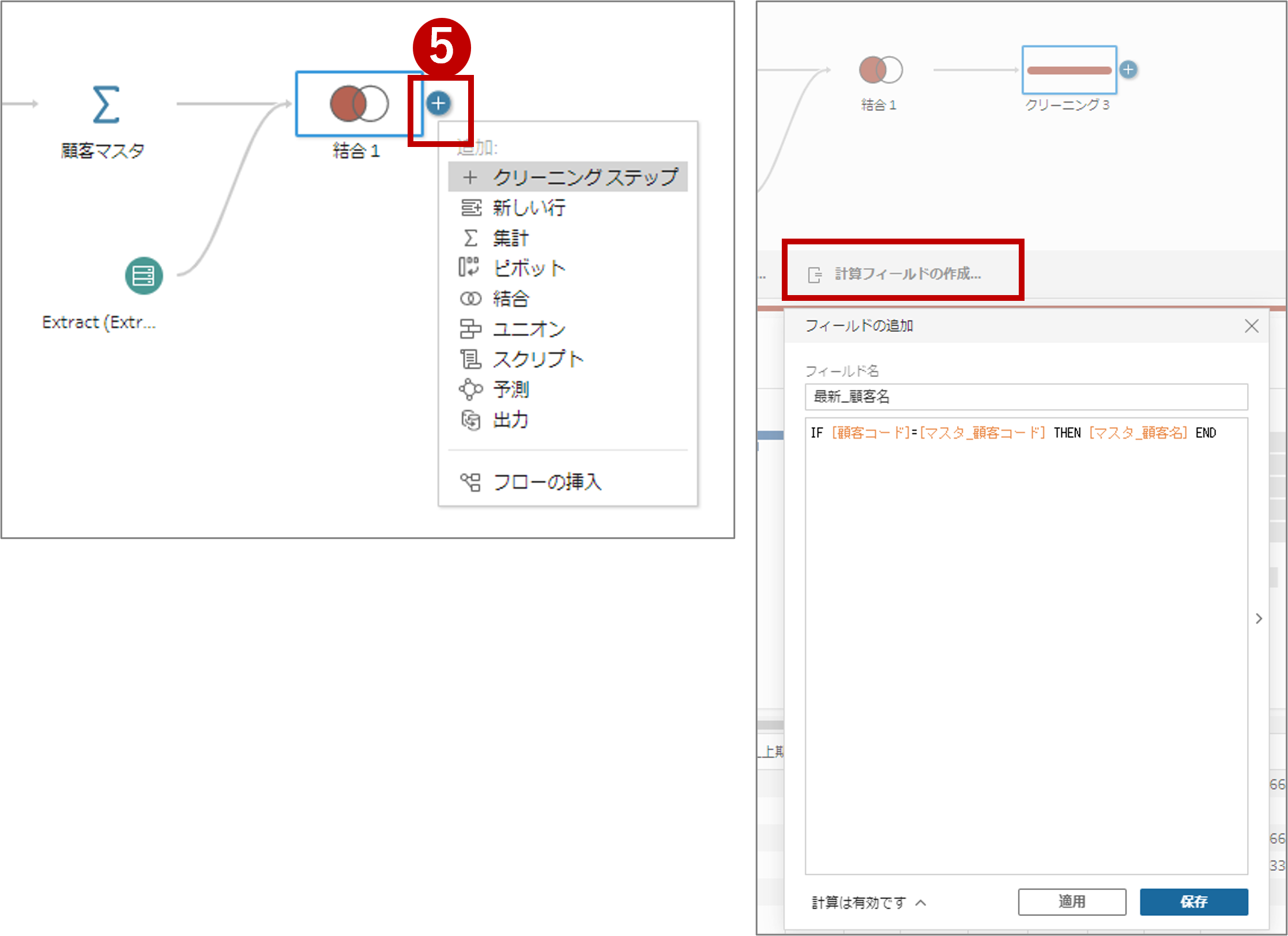
Task: Click the 顧客マスタ step label
Action: (x=103, y=151)
